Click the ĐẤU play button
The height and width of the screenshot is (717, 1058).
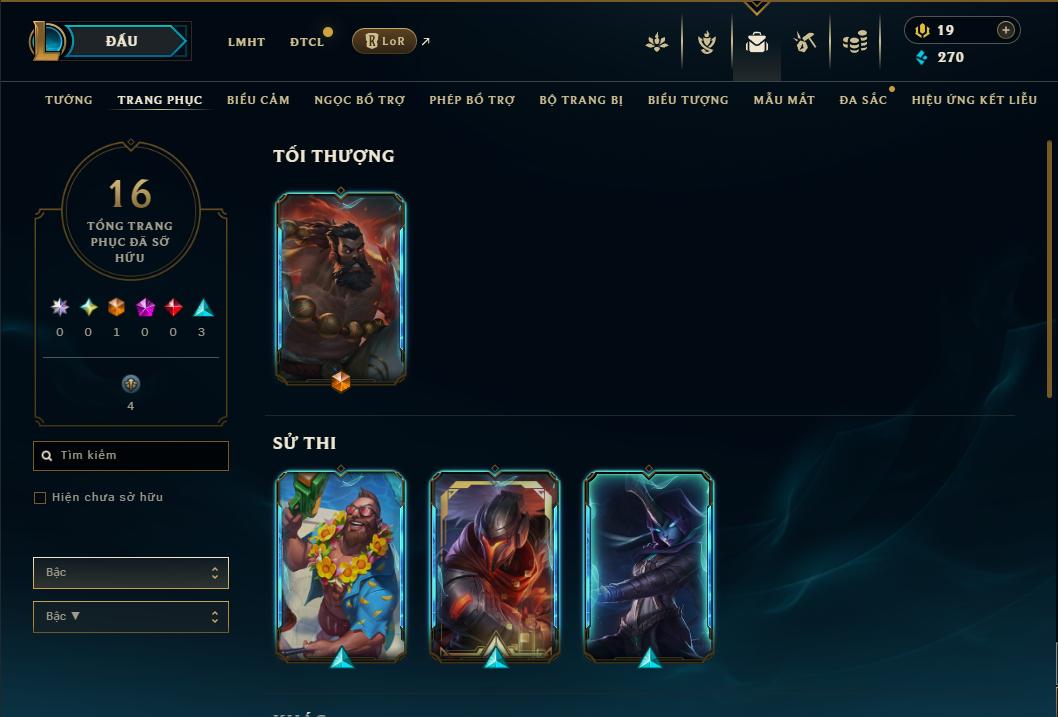(x=121, y=41)
